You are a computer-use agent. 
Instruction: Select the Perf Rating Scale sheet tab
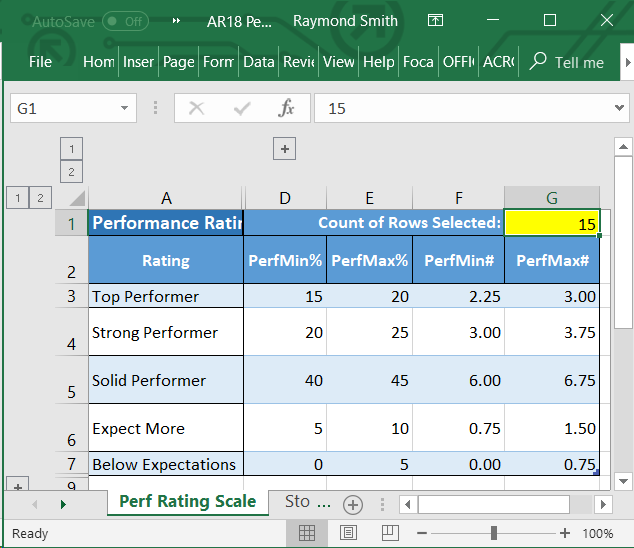(188, 501)
